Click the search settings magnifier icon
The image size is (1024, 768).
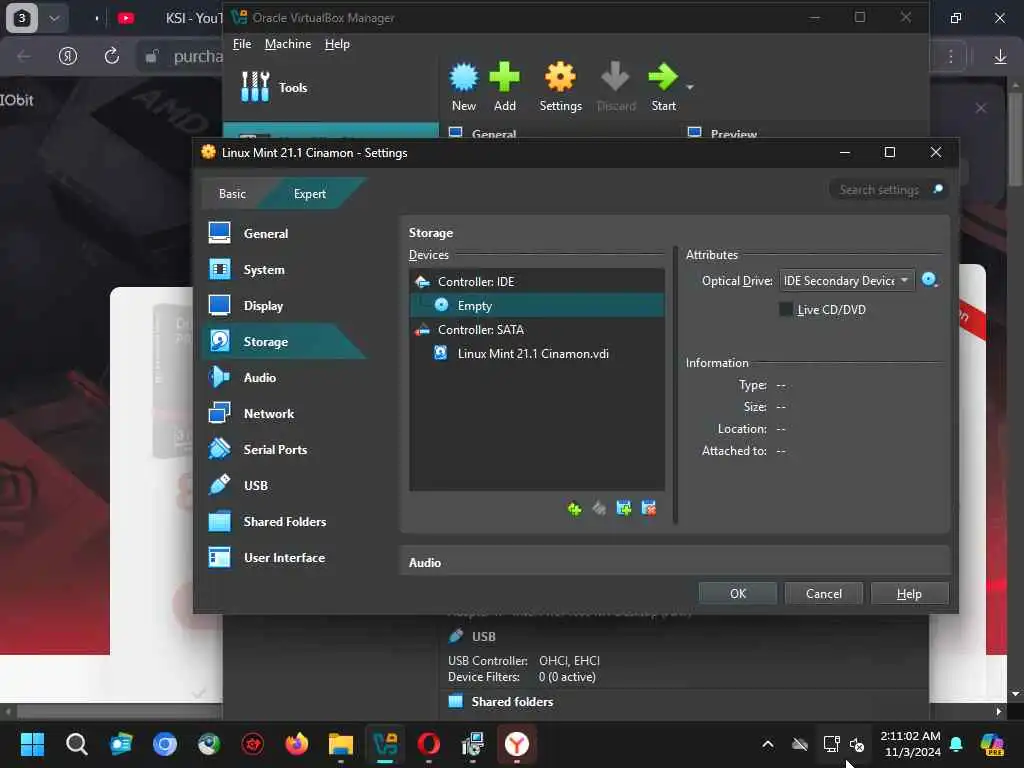[938, 189]
